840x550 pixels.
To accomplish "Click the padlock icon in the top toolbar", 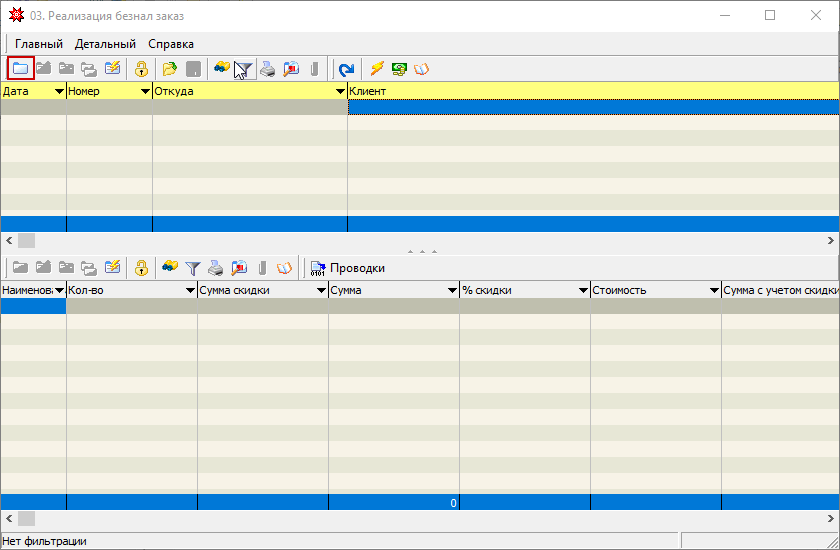I will [141, 69].
